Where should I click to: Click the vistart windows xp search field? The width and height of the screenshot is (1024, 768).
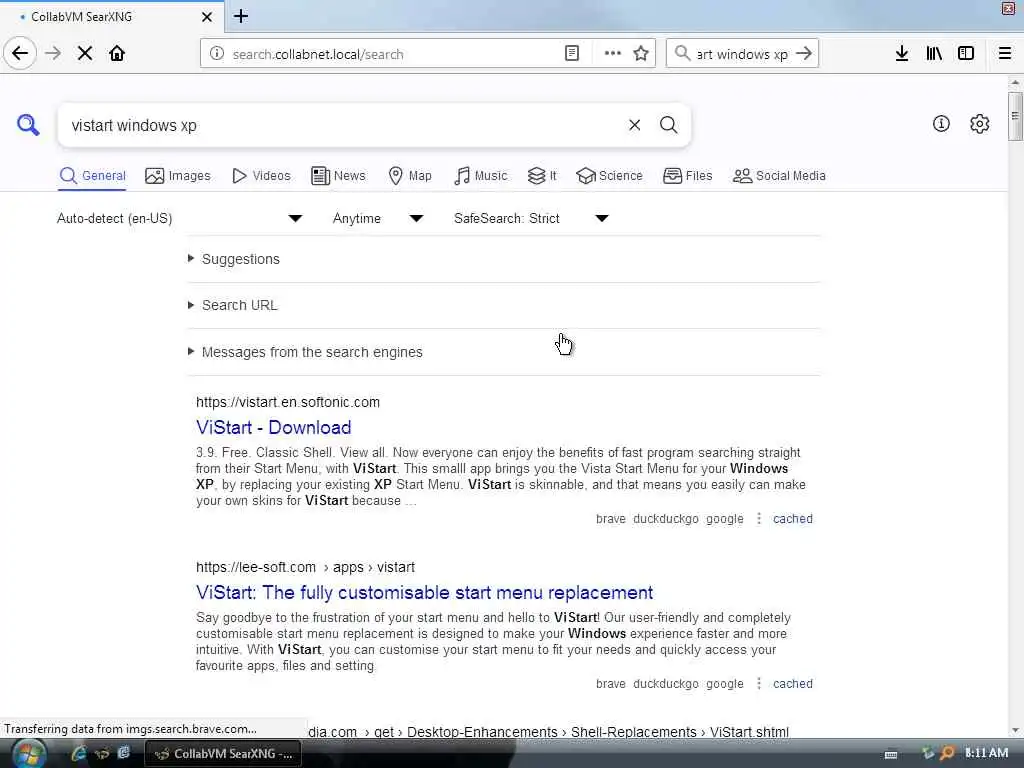coord(340,125)
